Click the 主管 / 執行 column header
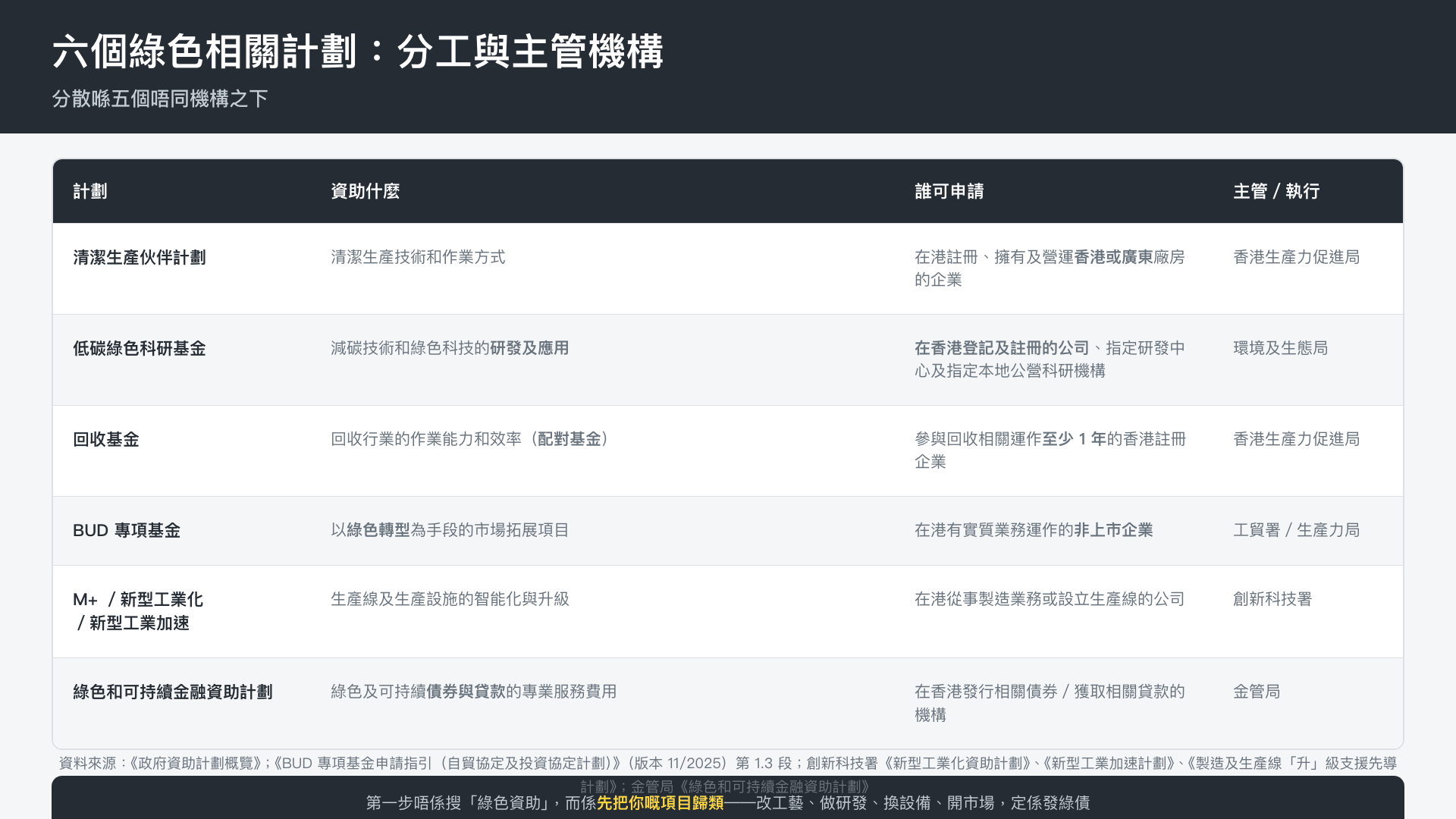Screen dimensions: 1456x819 (1276, 191)
